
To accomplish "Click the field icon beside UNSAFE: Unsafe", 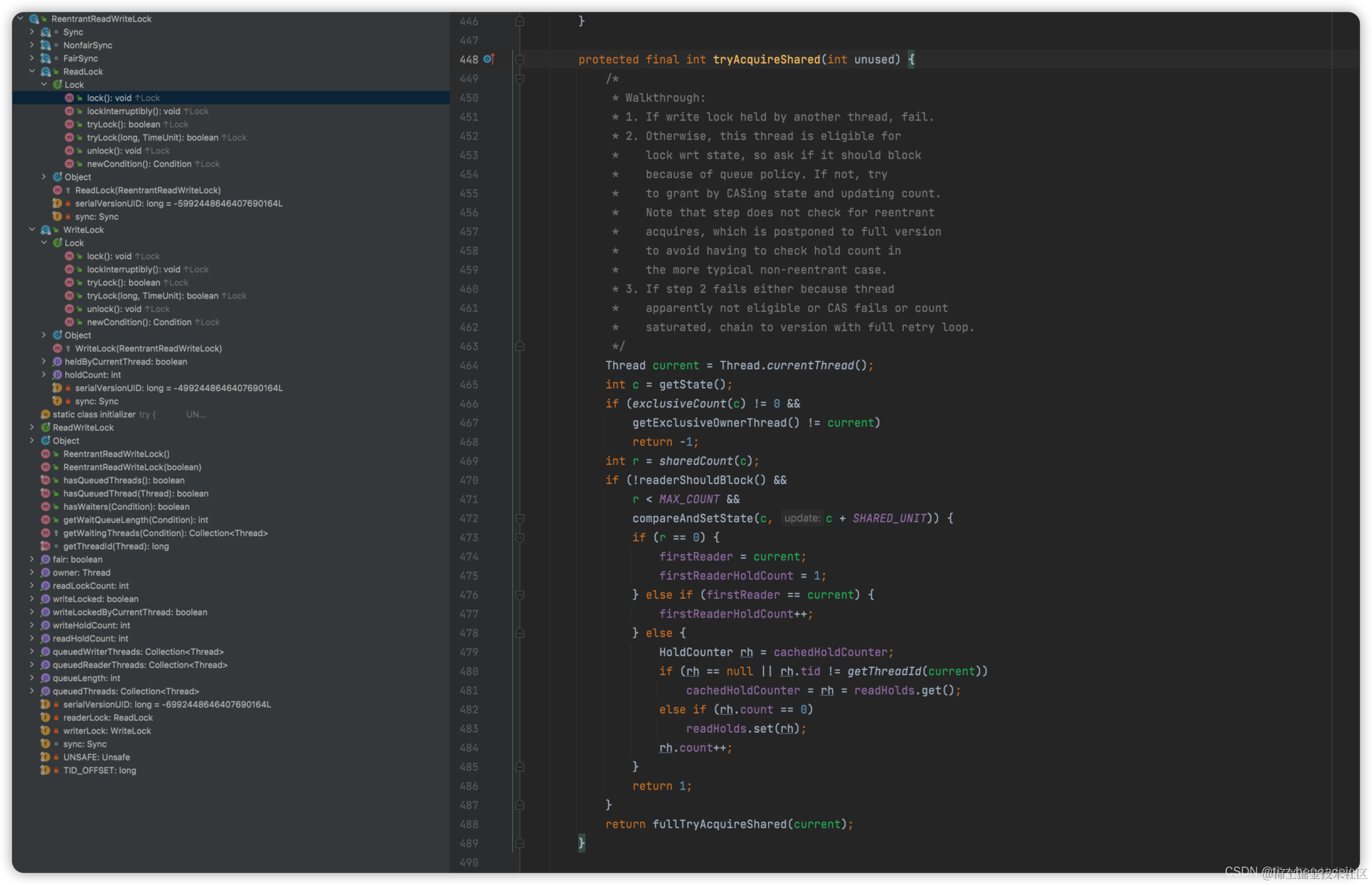I will click(x=45, y=757).
